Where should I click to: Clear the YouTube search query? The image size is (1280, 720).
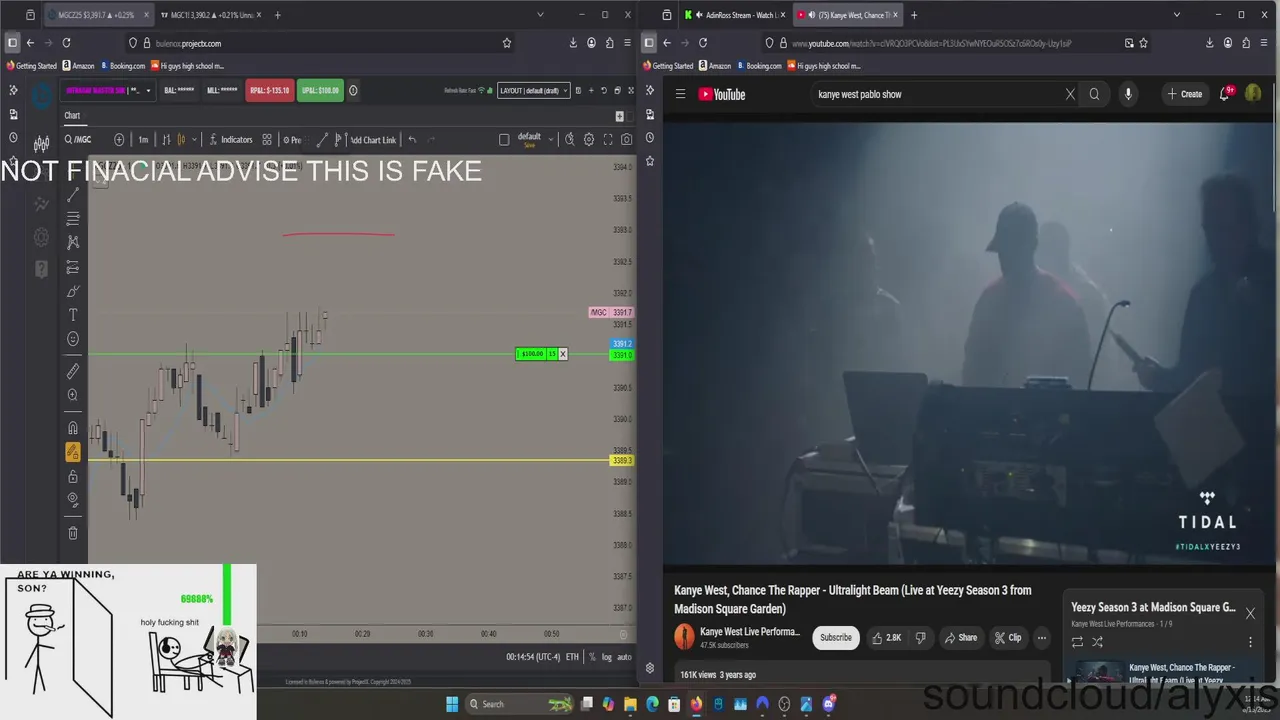[x=1070, y=94]
